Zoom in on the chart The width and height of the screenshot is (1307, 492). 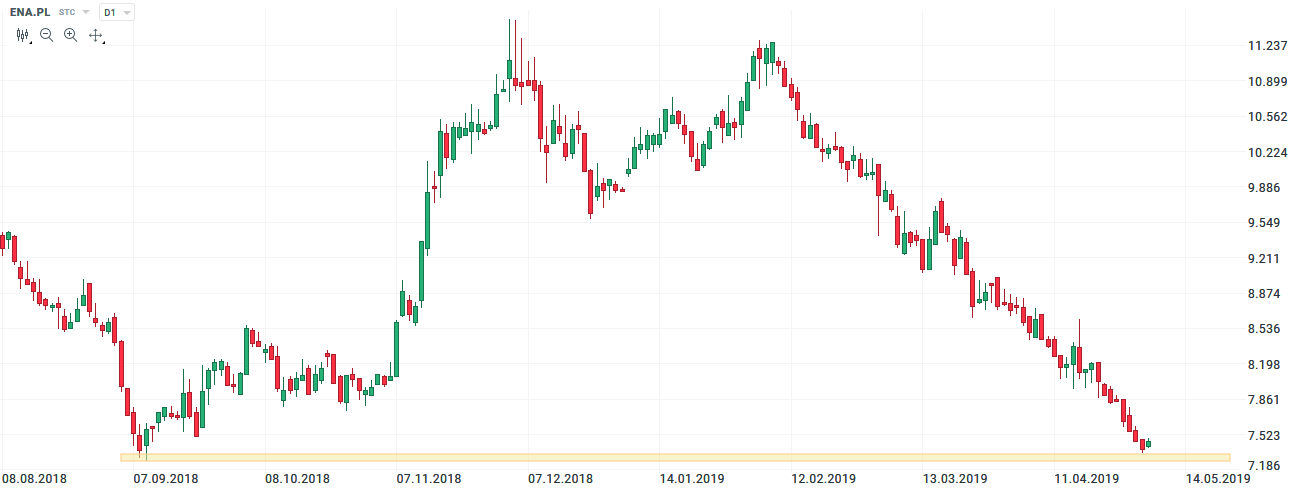70,35
